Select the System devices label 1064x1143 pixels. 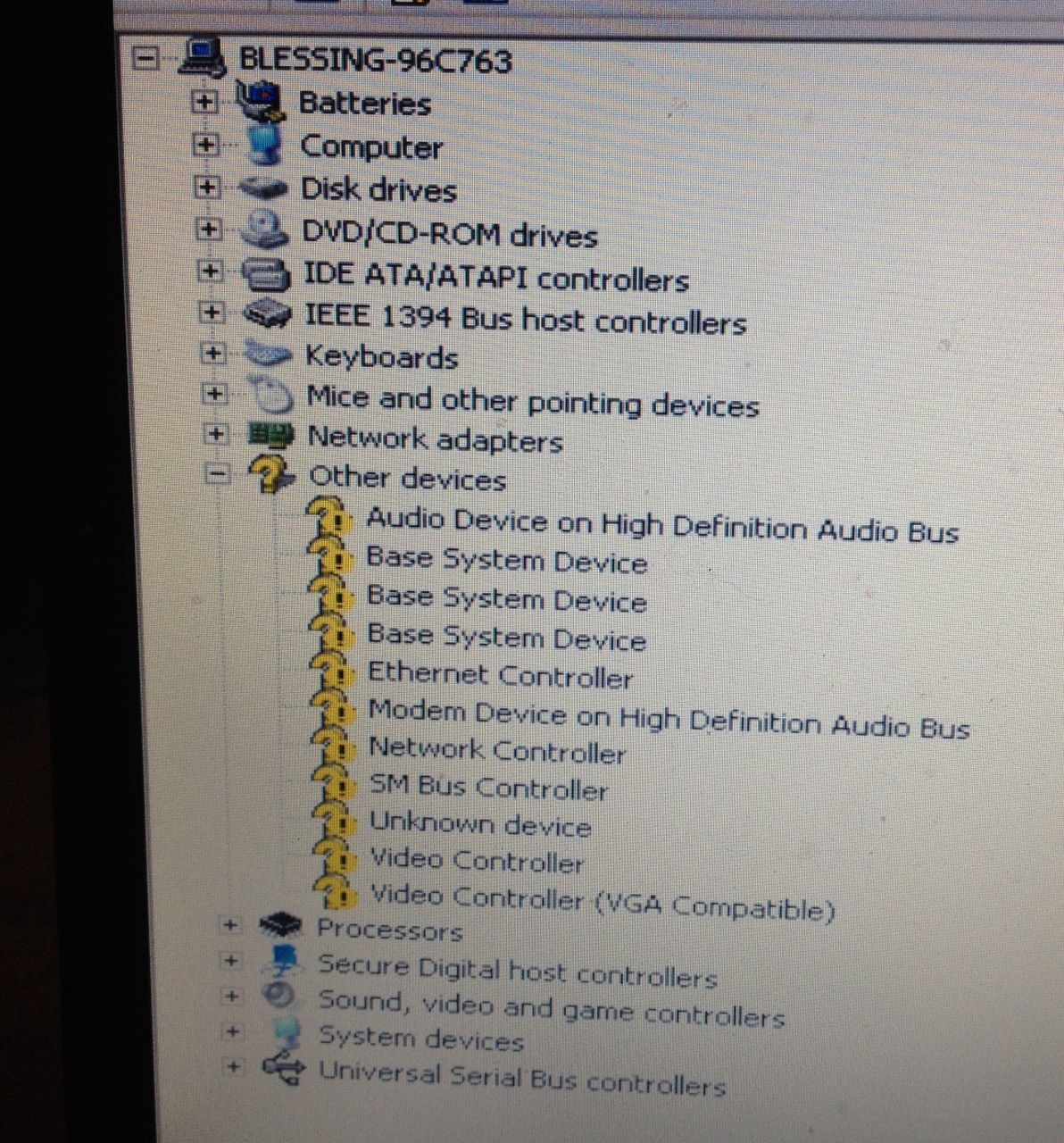coord(421,1037)
